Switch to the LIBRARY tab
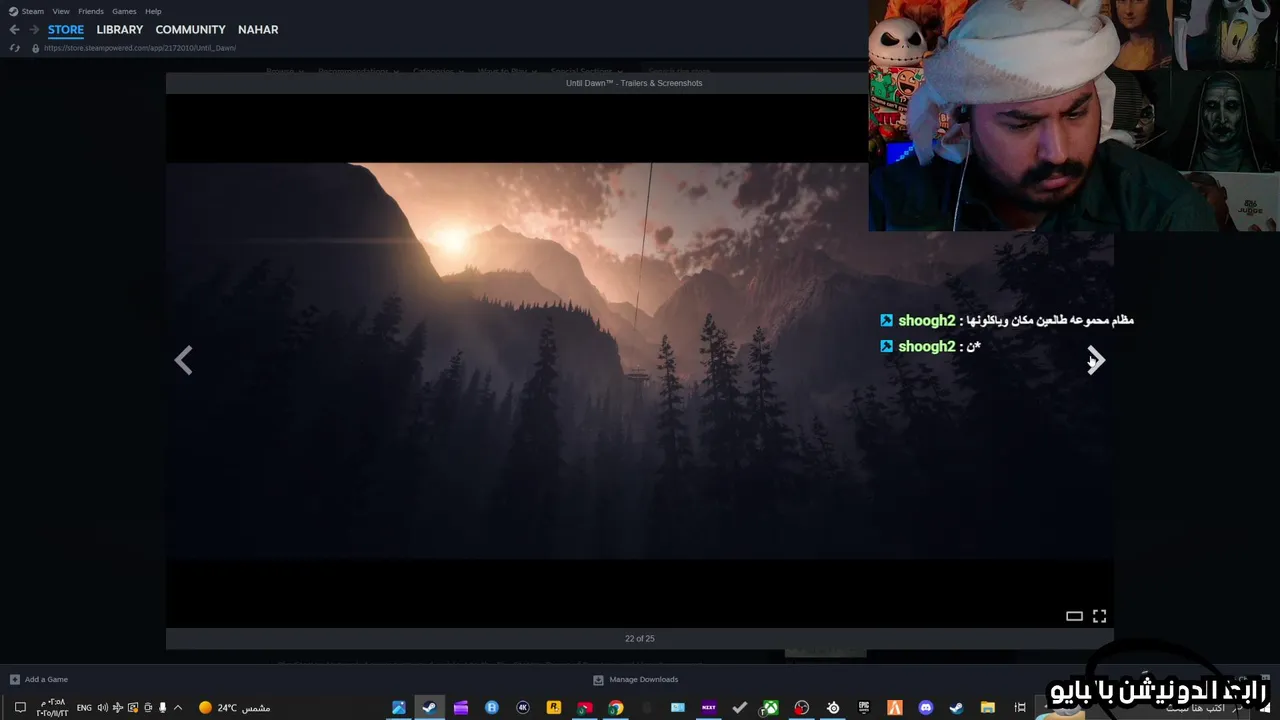Screen dimensions: 1280x720 tap(120, 30)
